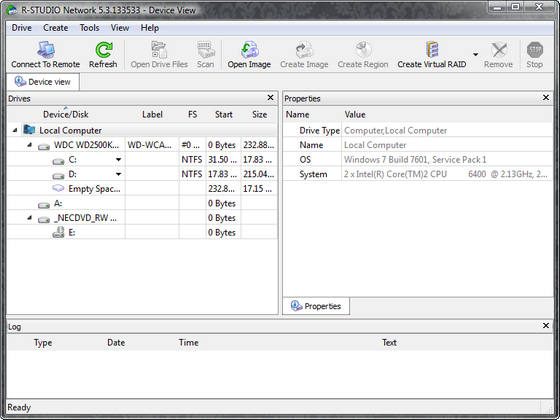Screen dimensions: 560x420
Task: Click the Open Image toolbar icon
Action: click(249, 50)
